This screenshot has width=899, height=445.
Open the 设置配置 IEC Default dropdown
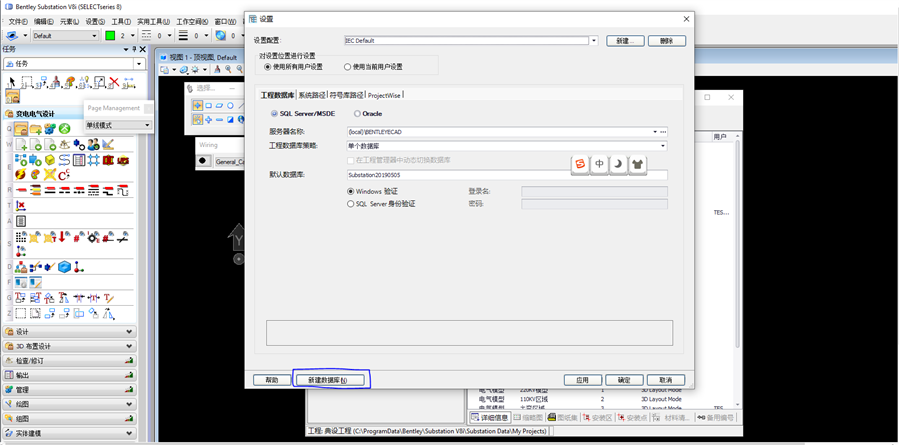tap(594, 41)
